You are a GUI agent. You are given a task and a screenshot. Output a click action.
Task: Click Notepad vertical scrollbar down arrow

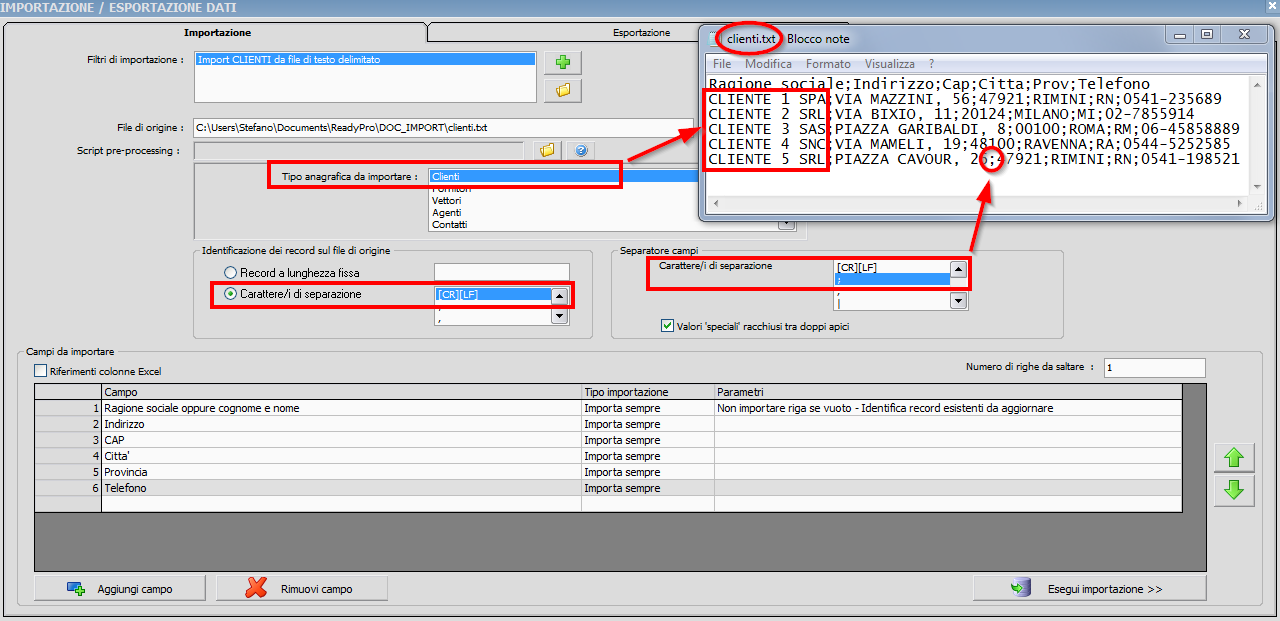click(x=1258, y=187)
